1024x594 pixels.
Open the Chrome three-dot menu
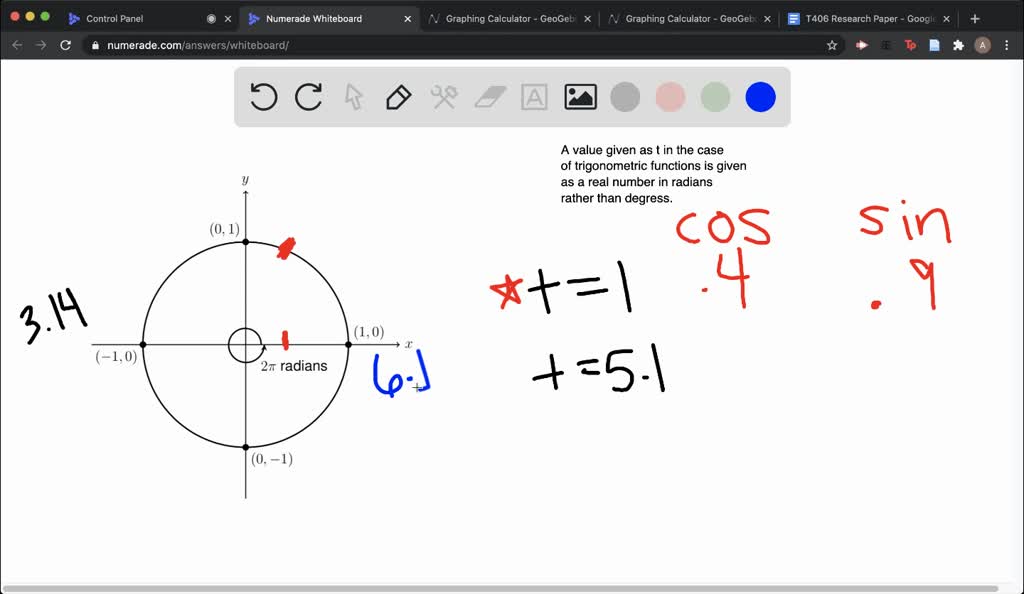(1006, 45)
